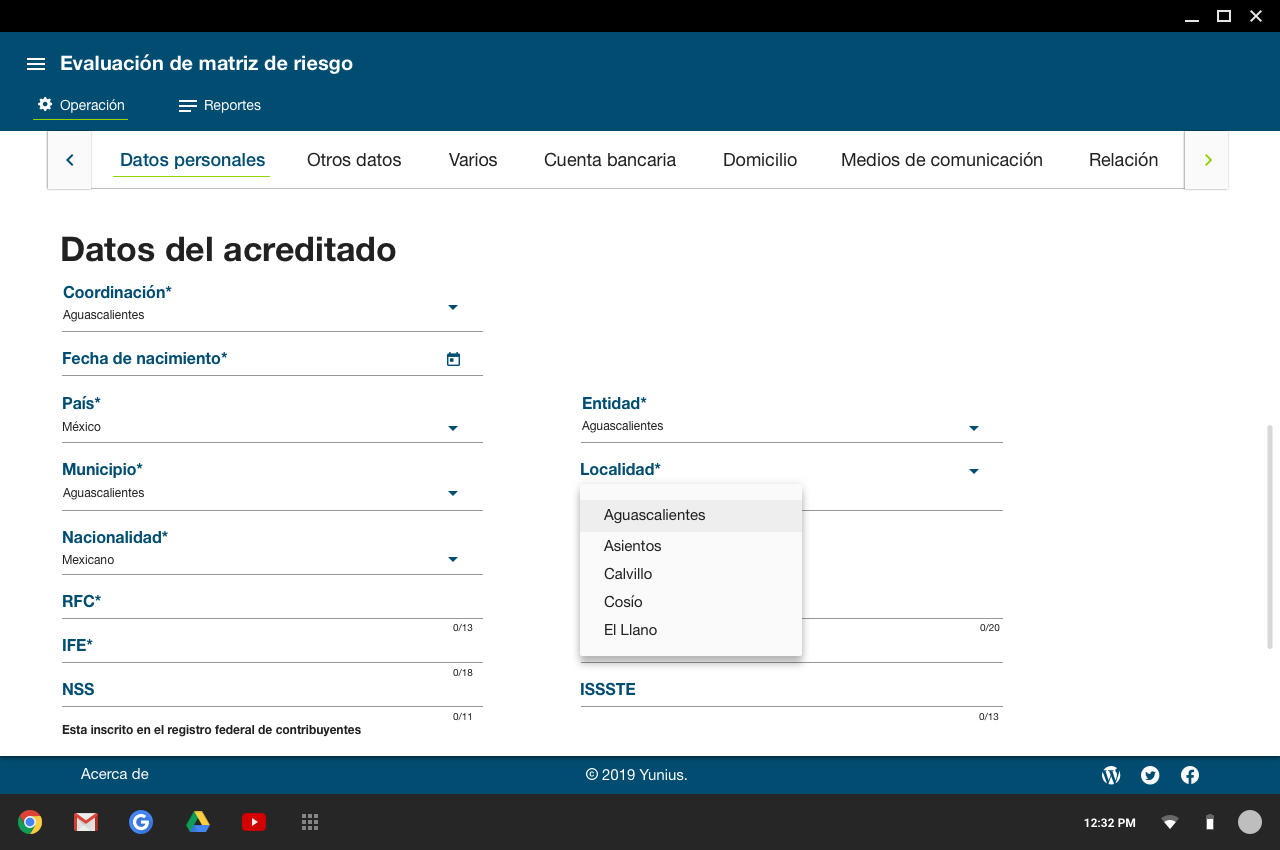Switch to the Cuenta bancaria tab
Image resolution: width=1280 pixels, height=850 pixels.
[x=609, y=160]
